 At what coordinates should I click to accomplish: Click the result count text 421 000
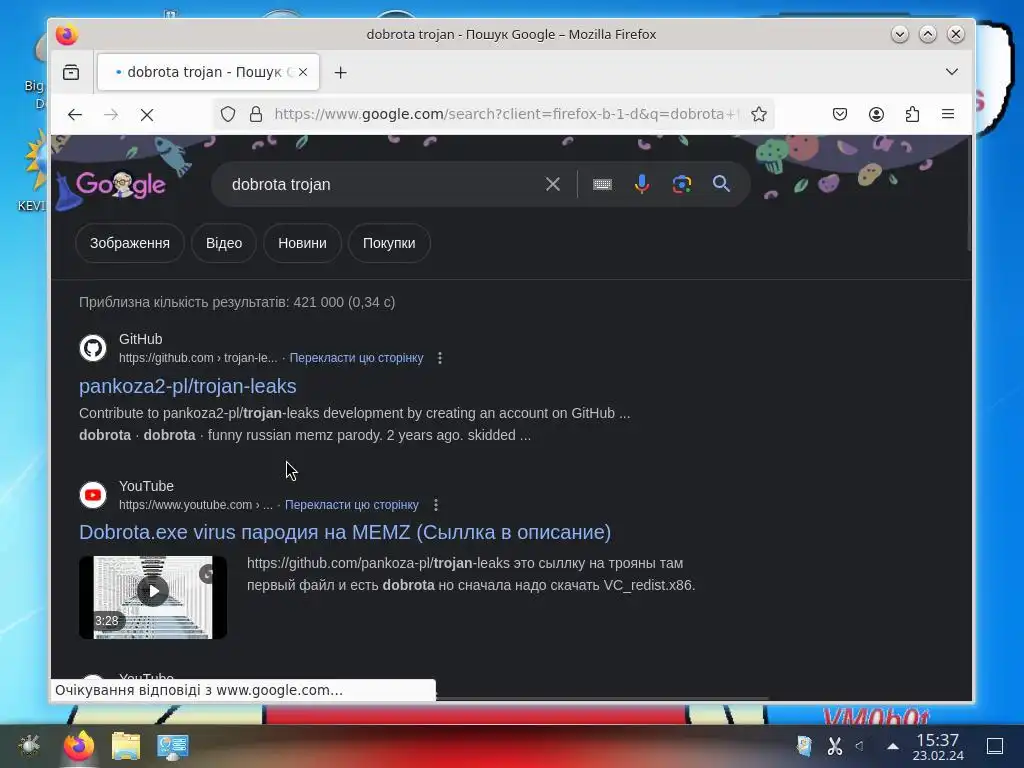click(x=237, y=302)
